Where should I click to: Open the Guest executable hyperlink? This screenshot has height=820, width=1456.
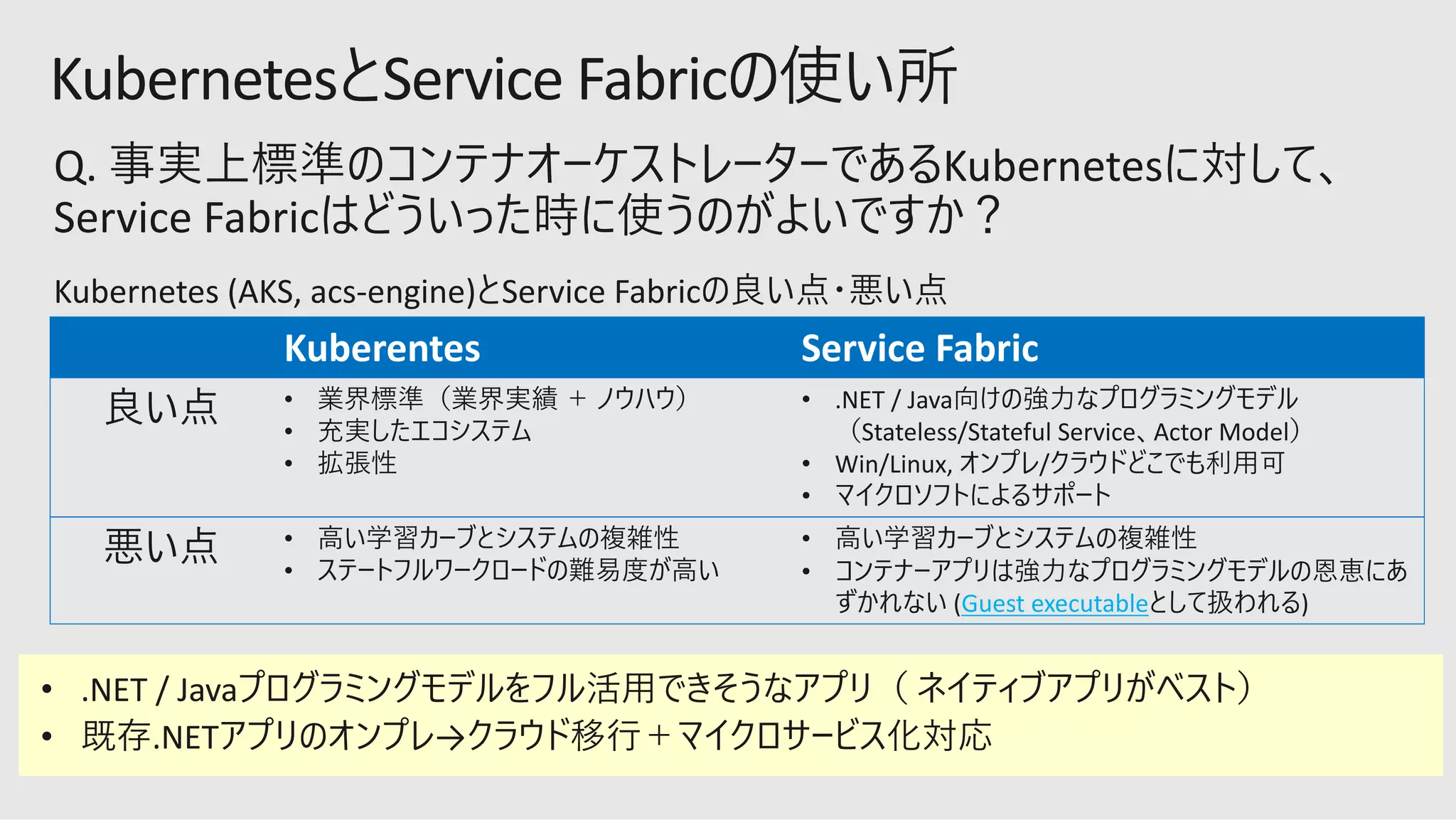pos(1054,604)
